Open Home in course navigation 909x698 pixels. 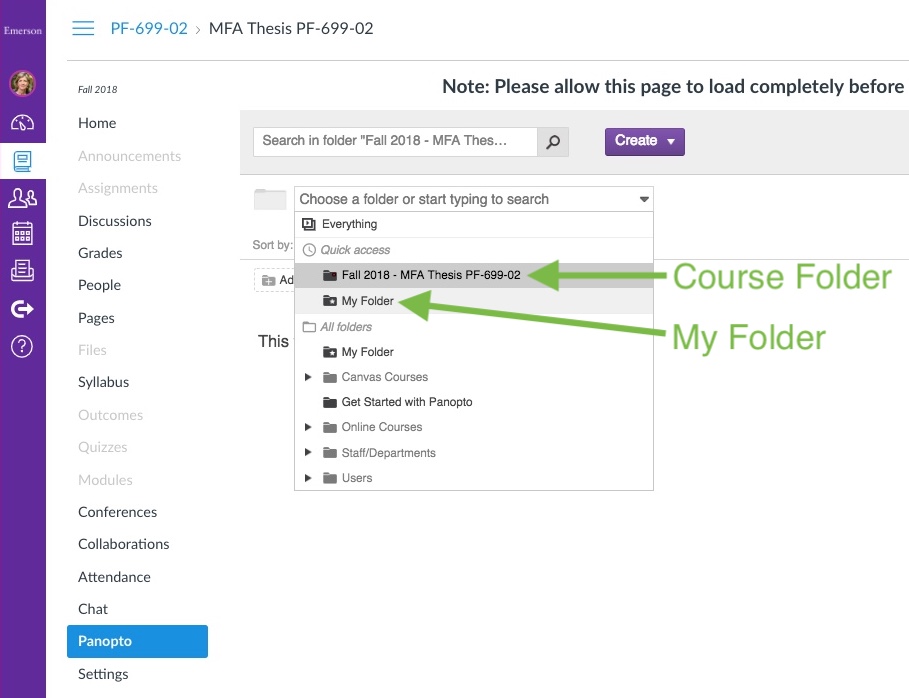[97, 123]
